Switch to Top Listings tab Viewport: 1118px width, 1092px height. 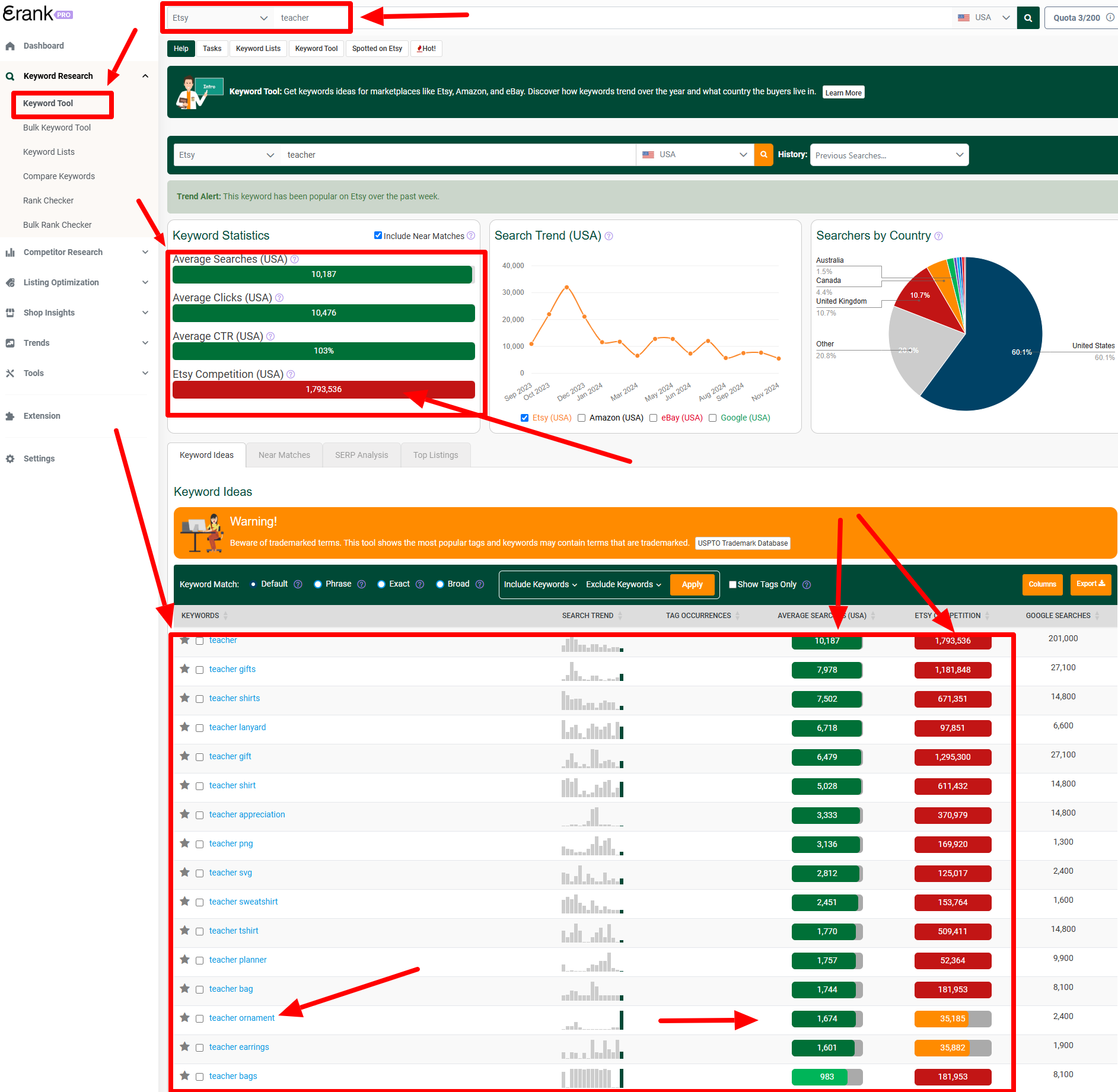435,455
